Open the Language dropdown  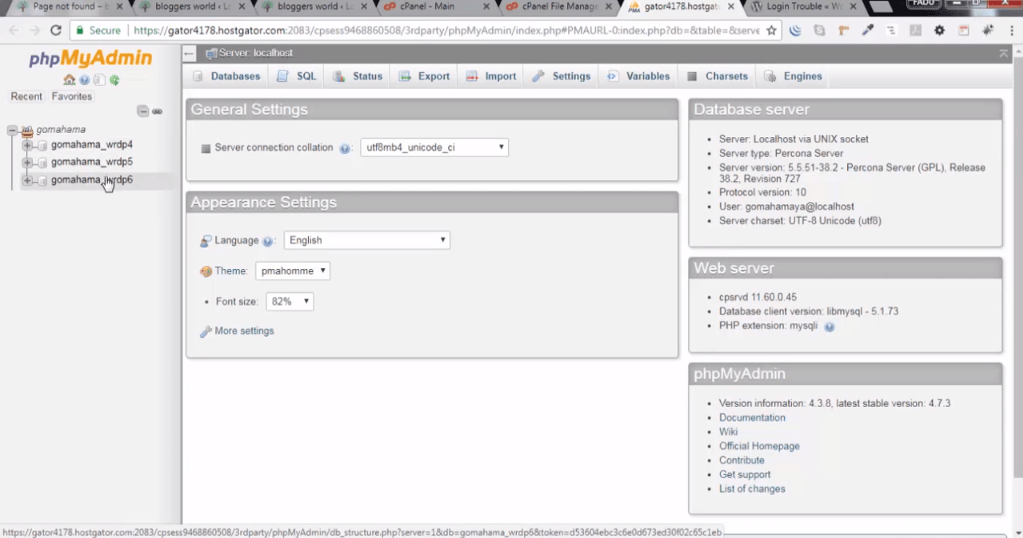point(367,240)
